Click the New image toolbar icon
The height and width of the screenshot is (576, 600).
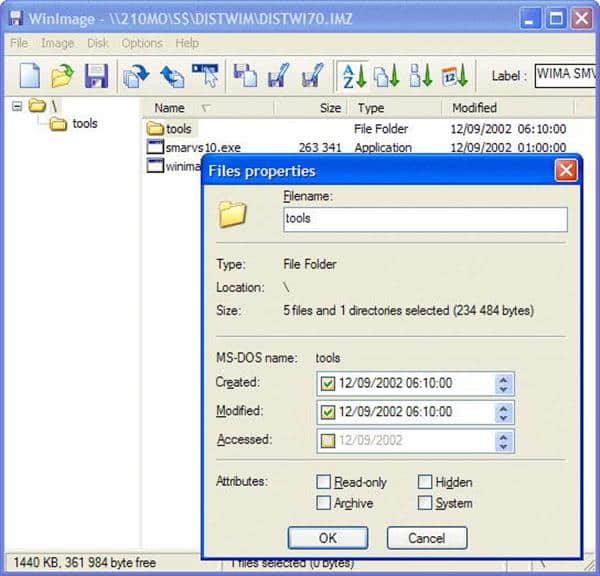pos(28,75)
